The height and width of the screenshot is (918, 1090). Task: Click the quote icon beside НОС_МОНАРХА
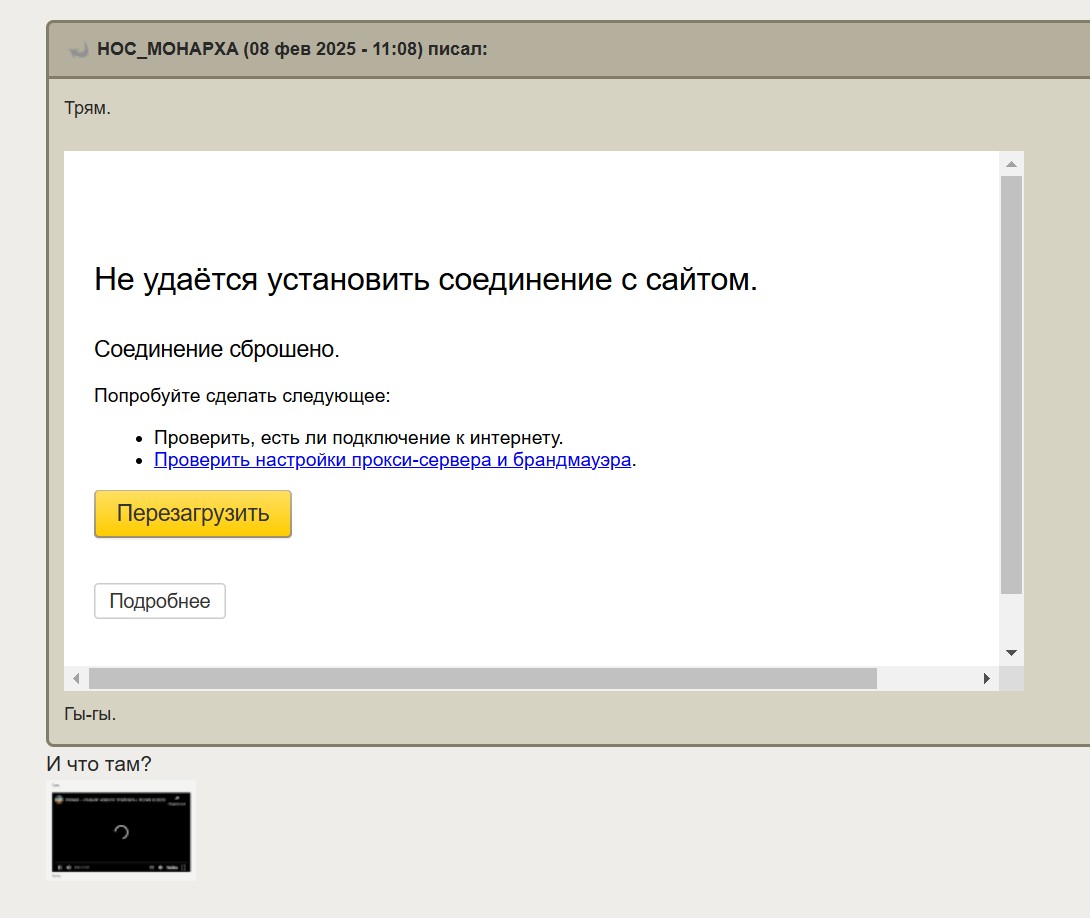point(78,49)
